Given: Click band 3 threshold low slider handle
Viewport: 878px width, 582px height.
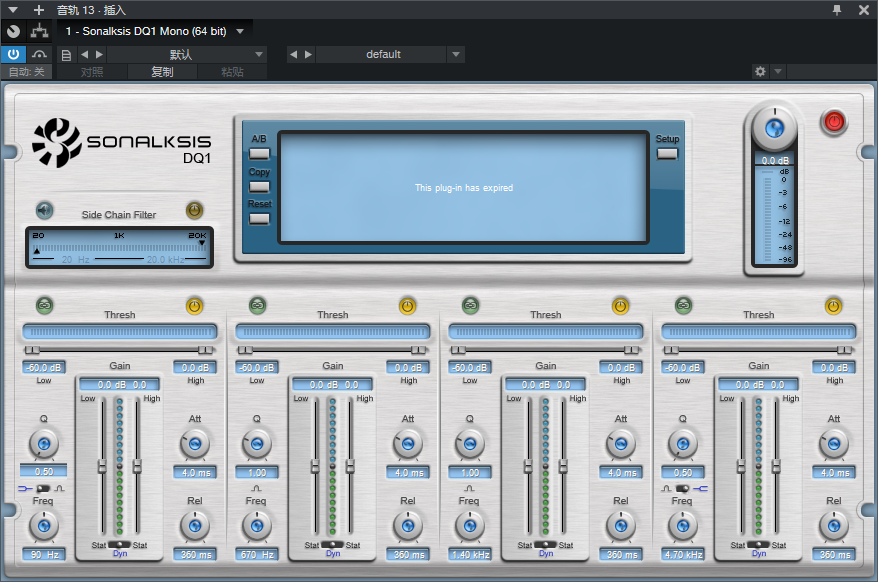Looking at the screenshot, I should coord(458,350).
